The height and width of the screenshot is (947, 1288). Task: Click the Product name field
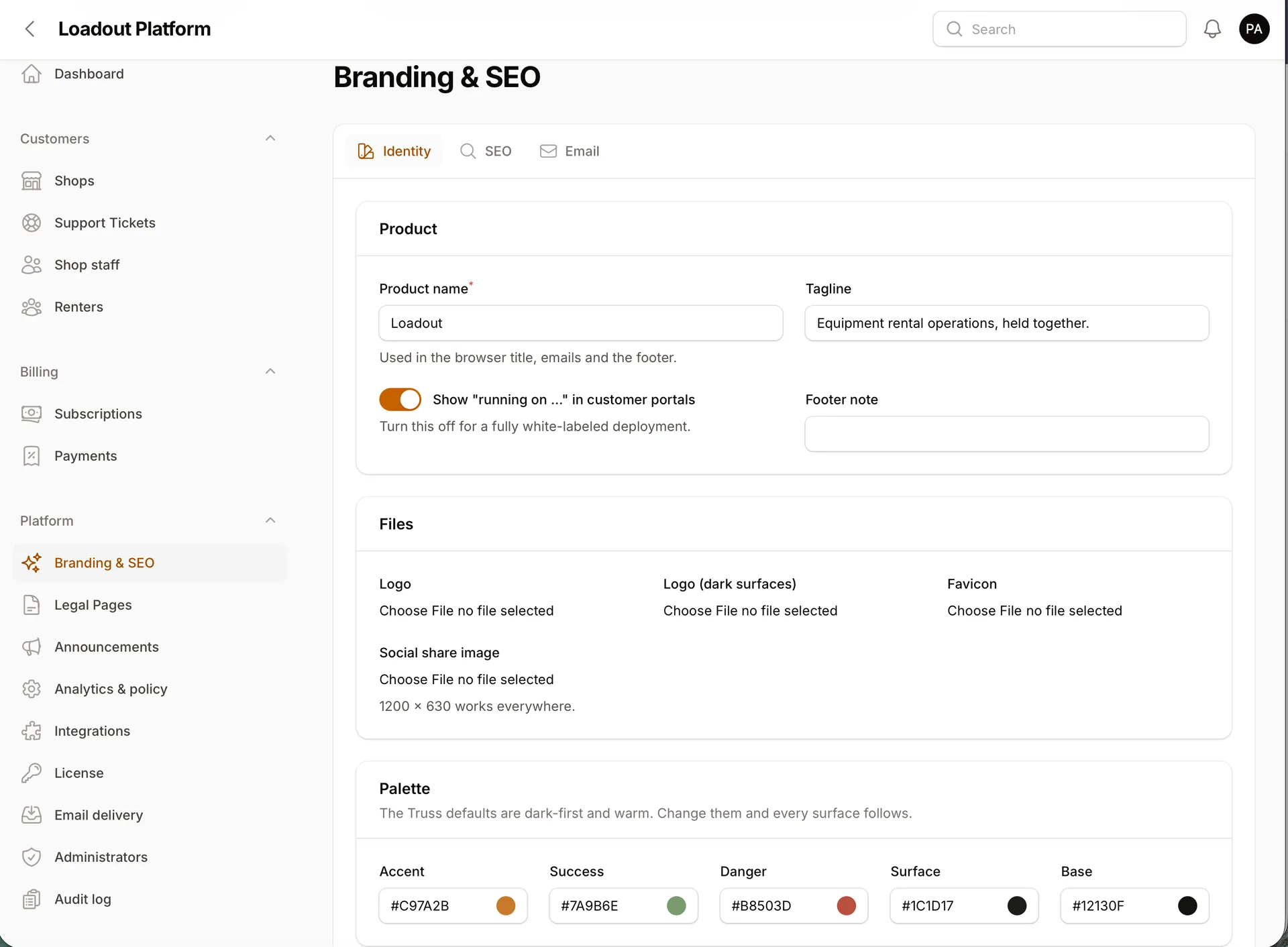click(581, 323)
